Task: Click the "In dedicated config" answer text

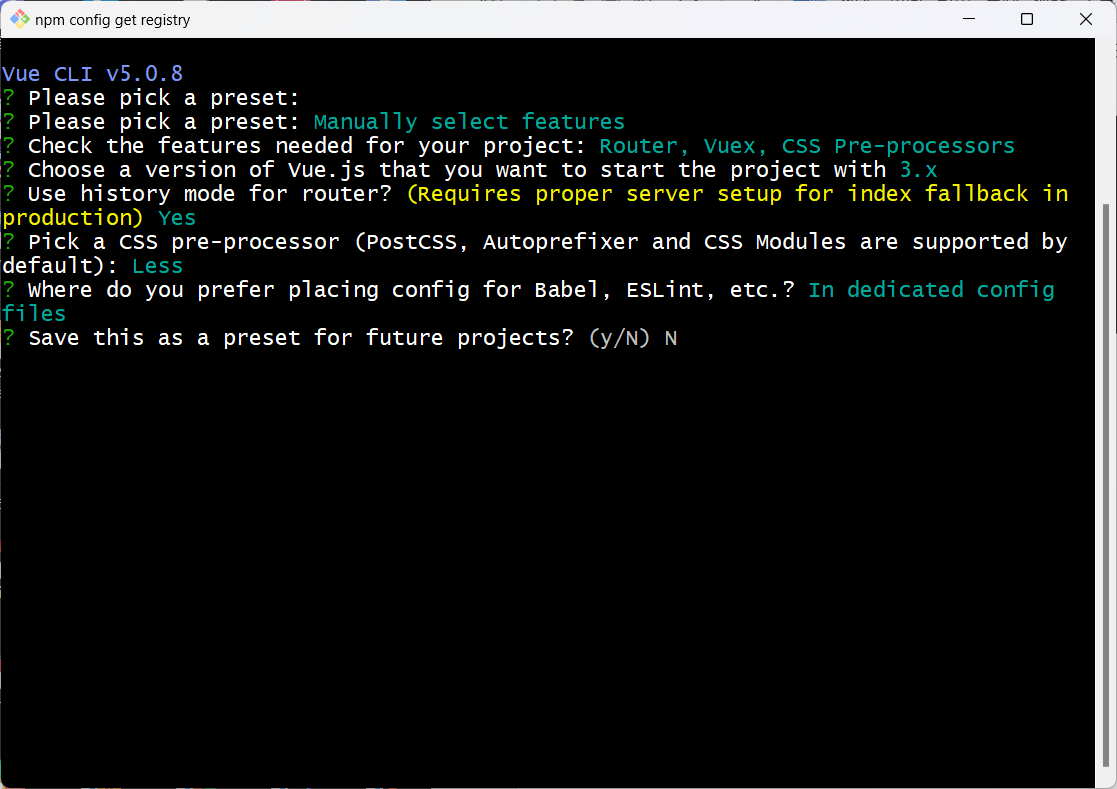Action: click(931, 290)
